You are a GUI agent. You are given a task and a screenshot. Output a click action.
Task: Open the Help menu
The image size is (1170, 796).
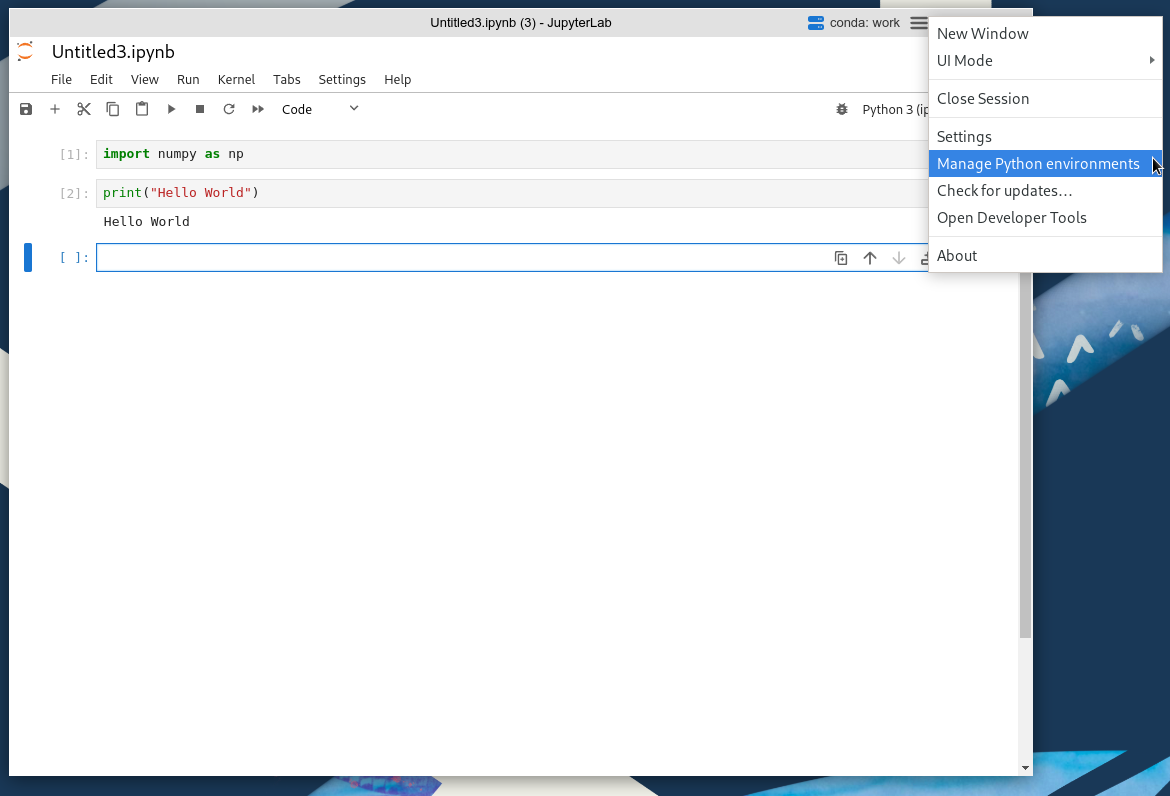[x=398, y=79]
